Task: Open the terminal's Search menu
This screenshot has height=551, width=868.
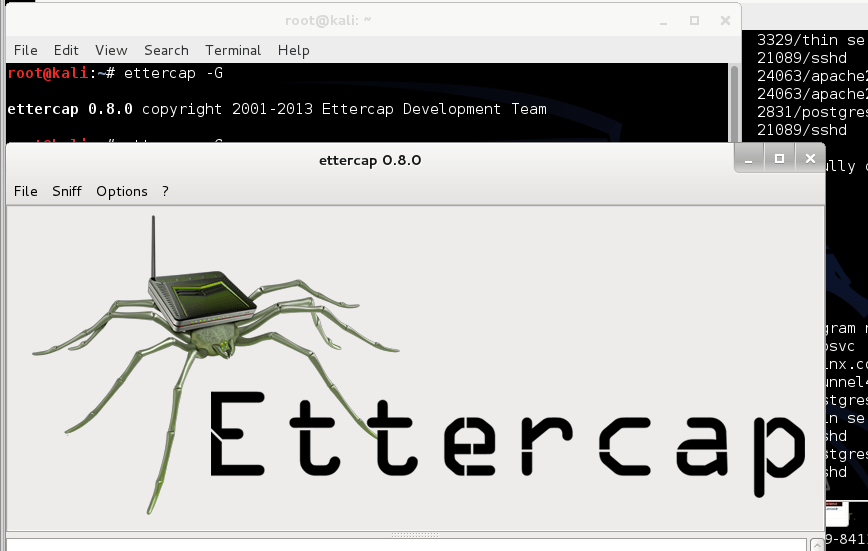Action: tap(166, 50)
